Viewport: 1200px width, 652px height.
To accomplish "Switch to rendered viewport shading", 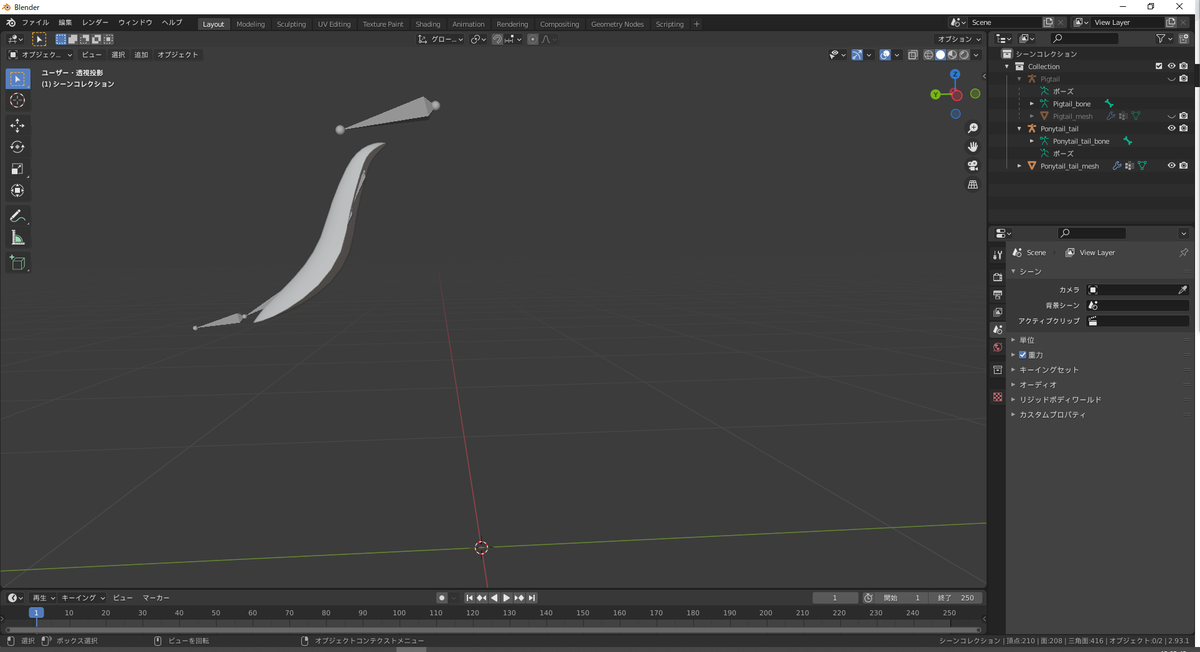I will [964, 55].
